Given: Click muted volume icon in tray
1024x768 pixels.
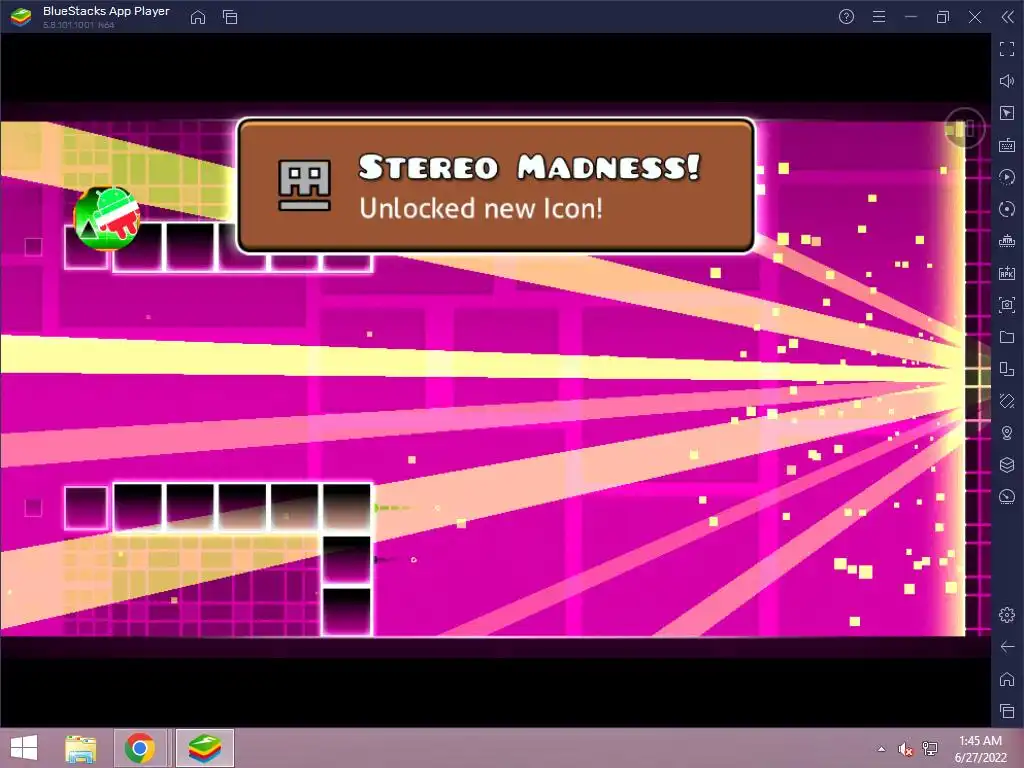Looking at the screenshot, I should click(905, 749).
